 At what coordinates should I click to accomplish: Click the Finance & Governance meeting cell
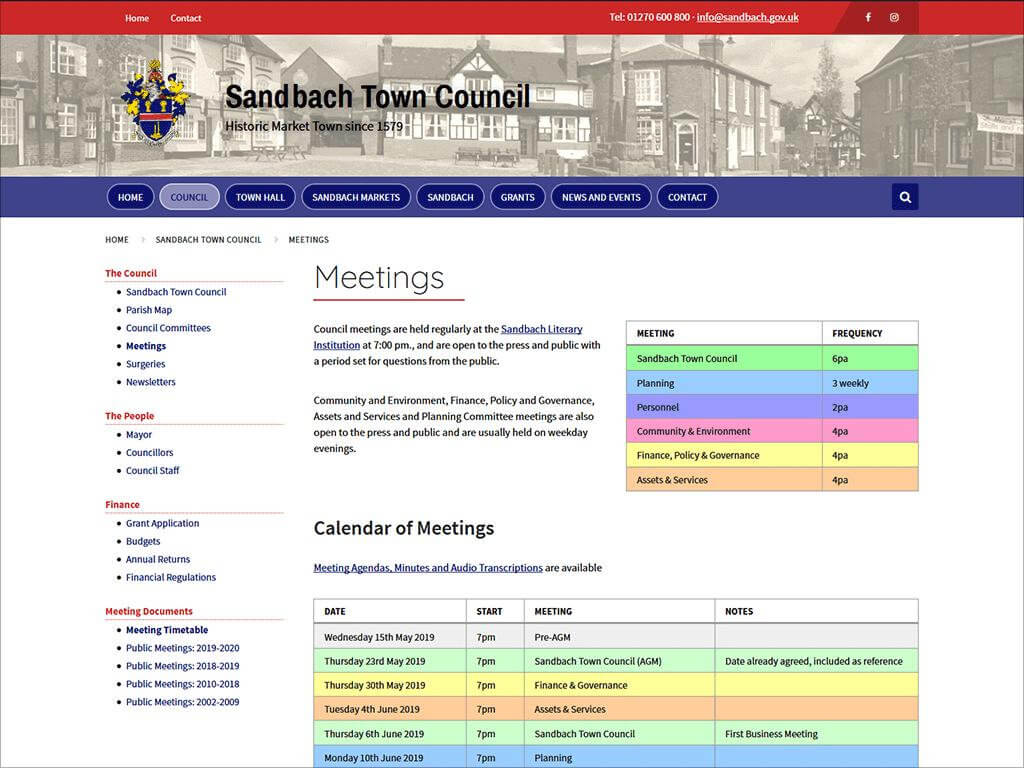pyautogui.click(x=619, y=685)
